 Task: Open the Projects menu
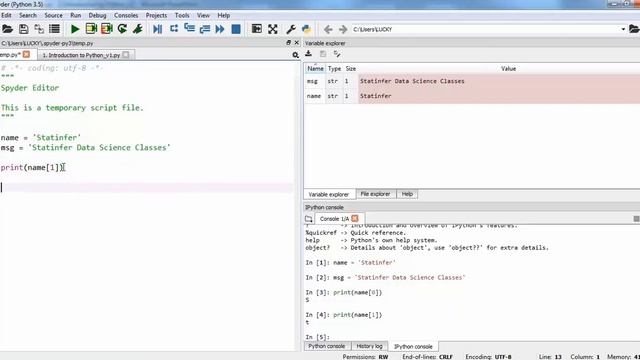[x=156, y=16]
